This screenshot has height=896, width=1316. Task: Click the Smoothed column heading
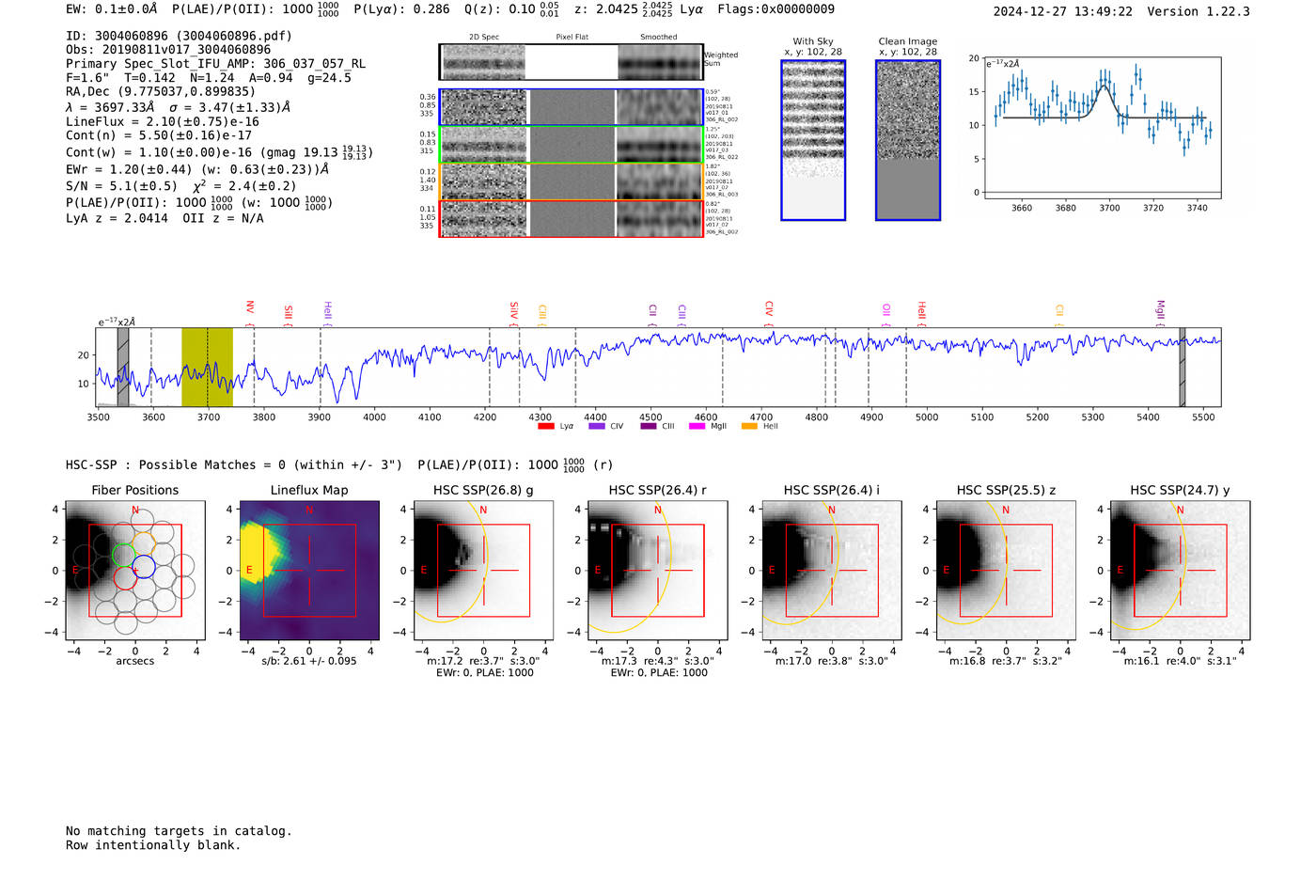tap(659, 38)
